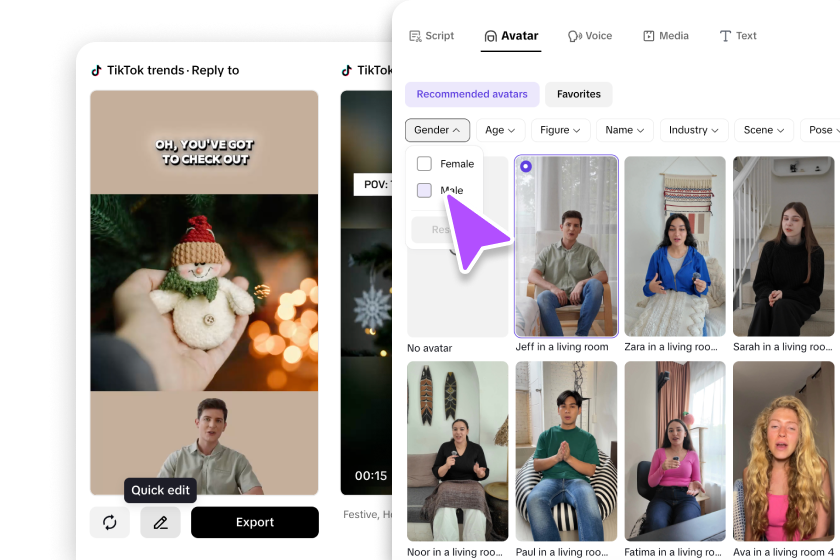
Task: Click the 'Ava in a living room 4' label
Action: click(x=784, y=552)
